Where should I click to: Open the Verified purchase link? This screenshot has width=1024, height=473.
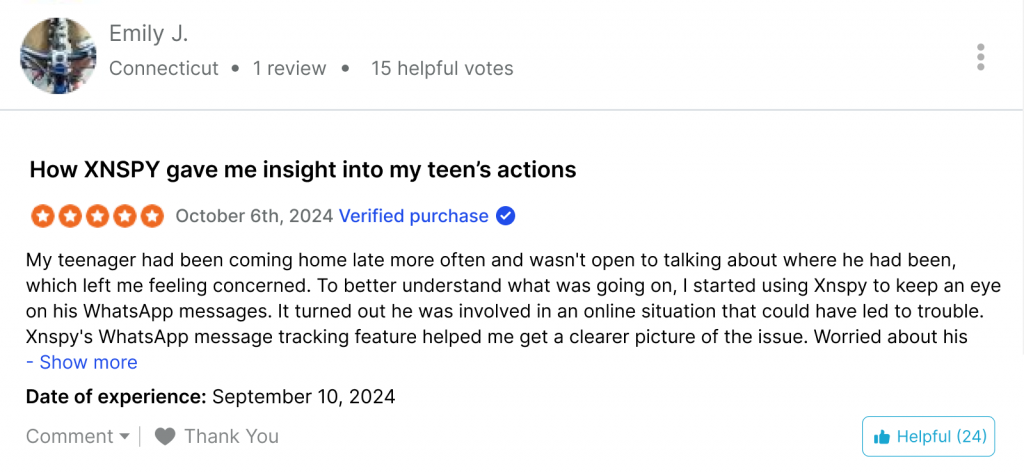point(413,216)
